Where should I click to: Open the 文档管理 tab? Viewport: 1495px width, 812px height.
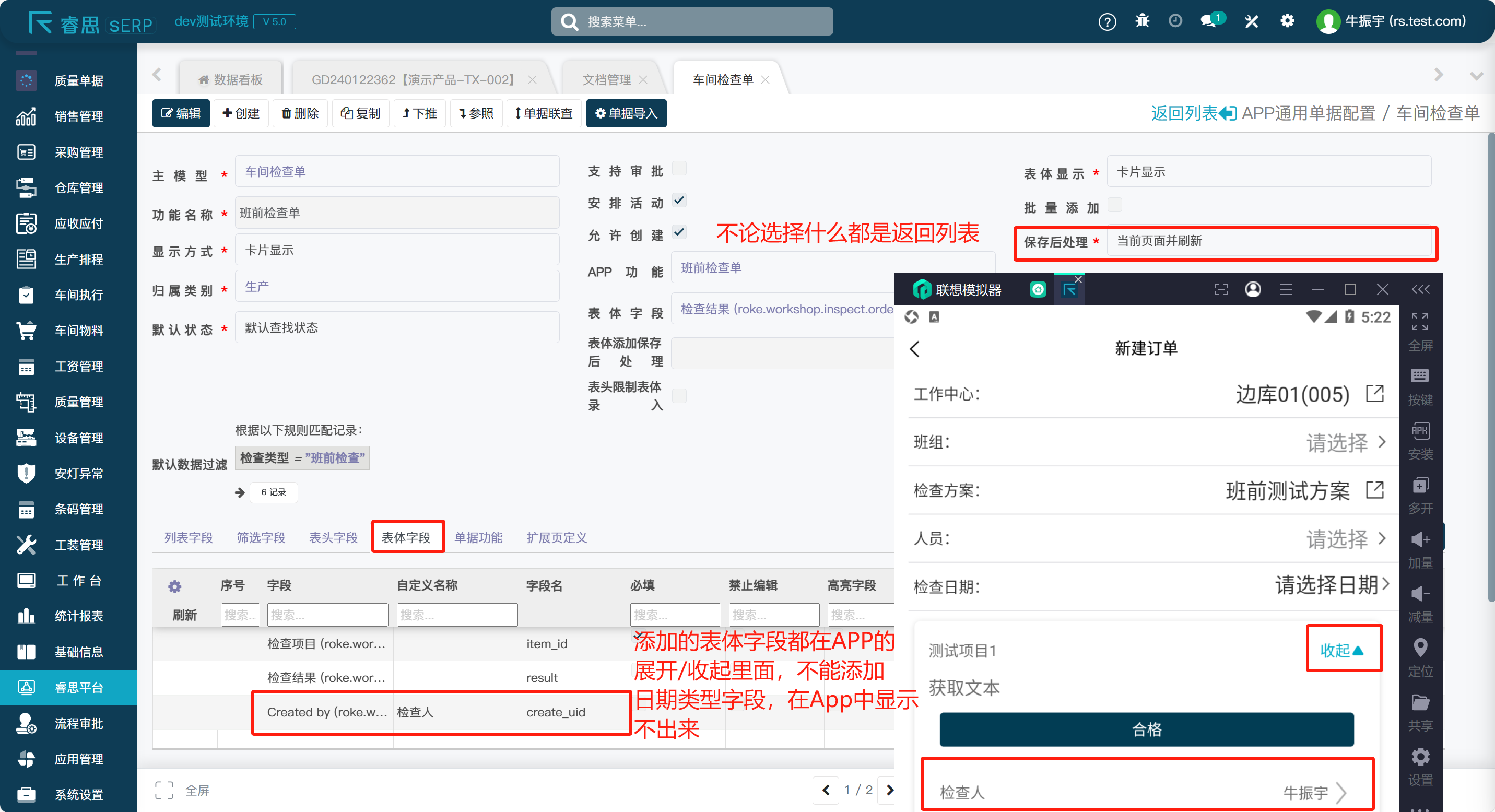606,80
